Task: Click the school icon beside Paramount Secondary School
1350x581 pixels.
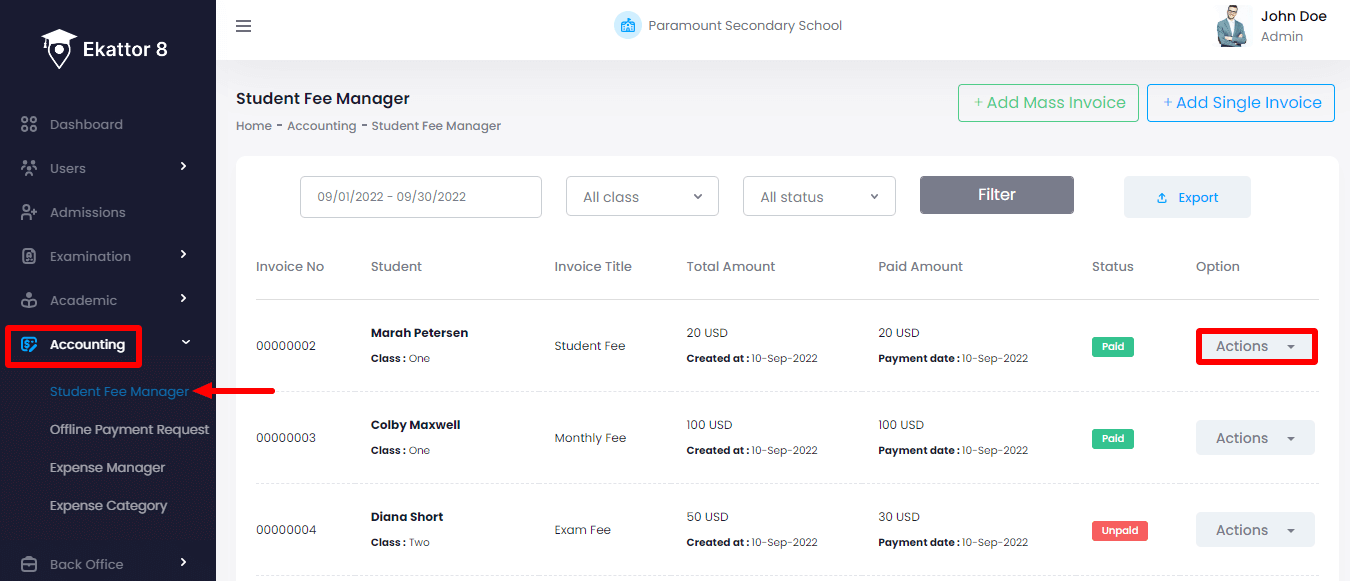Action: pos(627,26)
